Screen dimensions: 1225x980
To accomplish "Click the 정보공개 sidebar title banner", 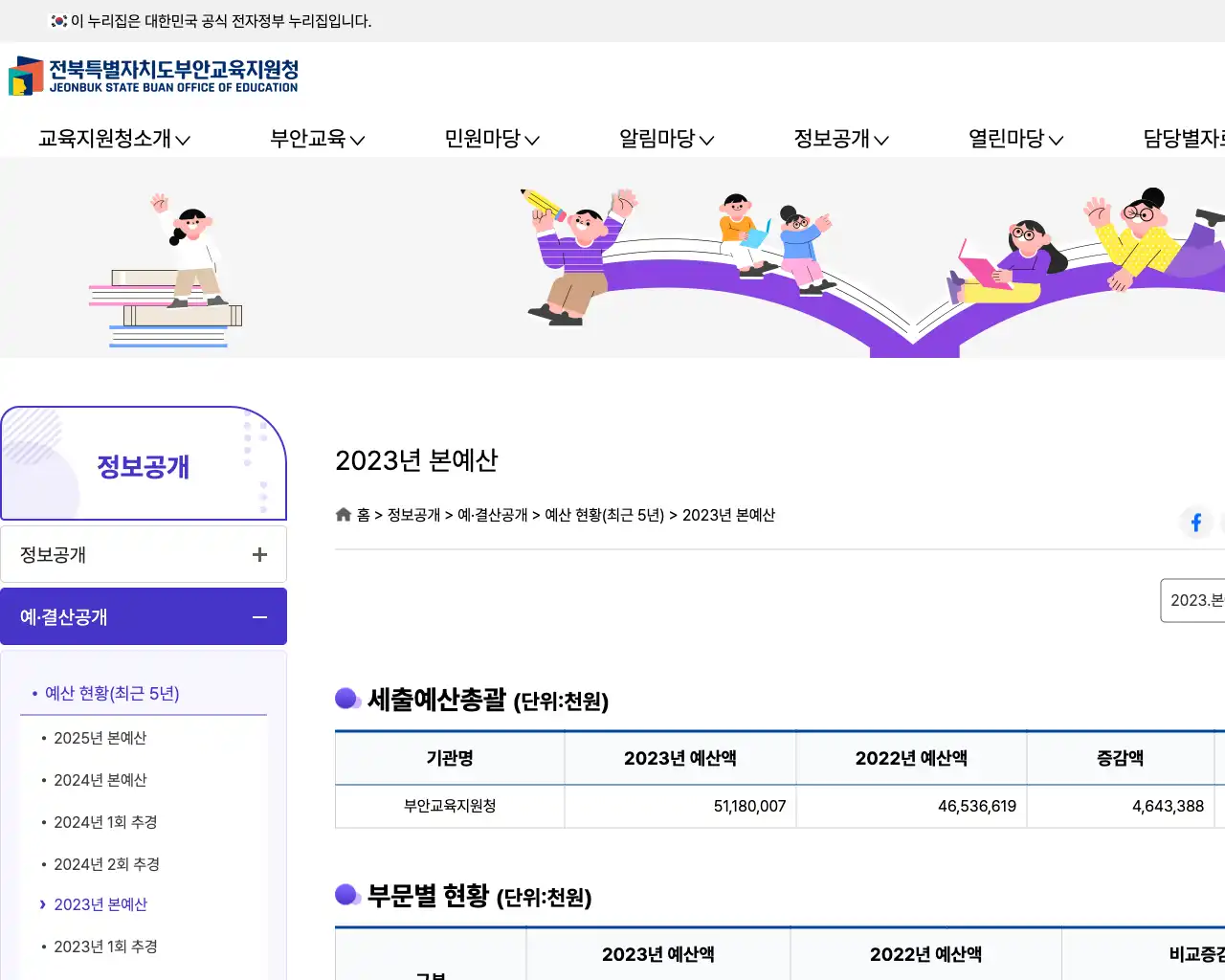I will pos(144,464).
